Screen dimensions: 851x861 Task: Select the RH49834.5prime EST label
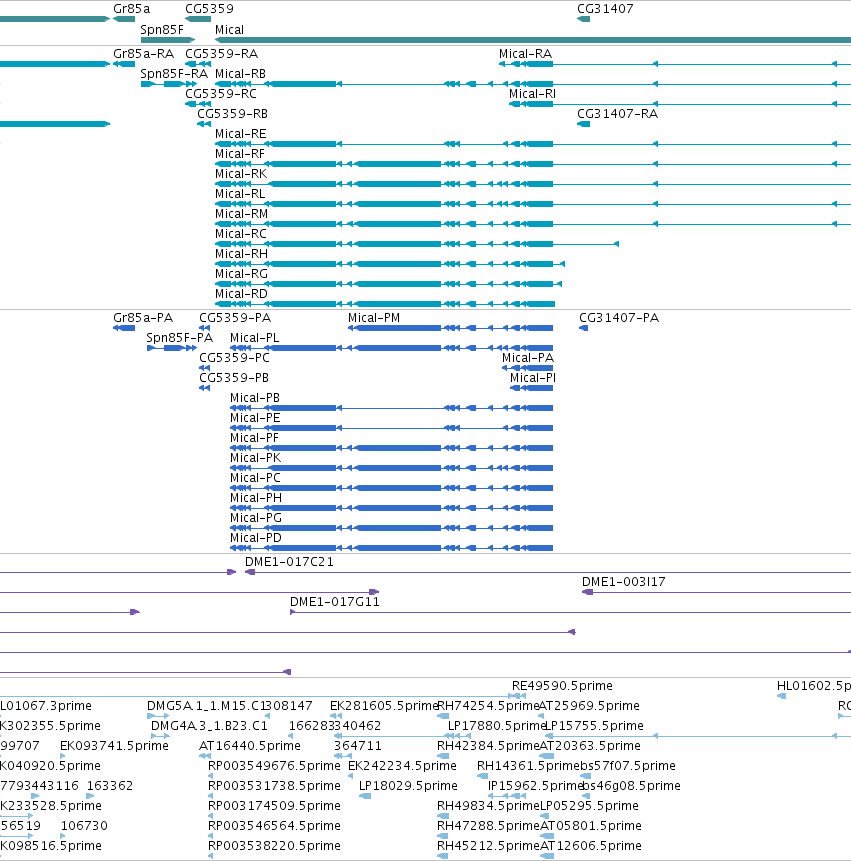(x=489, y=806)
